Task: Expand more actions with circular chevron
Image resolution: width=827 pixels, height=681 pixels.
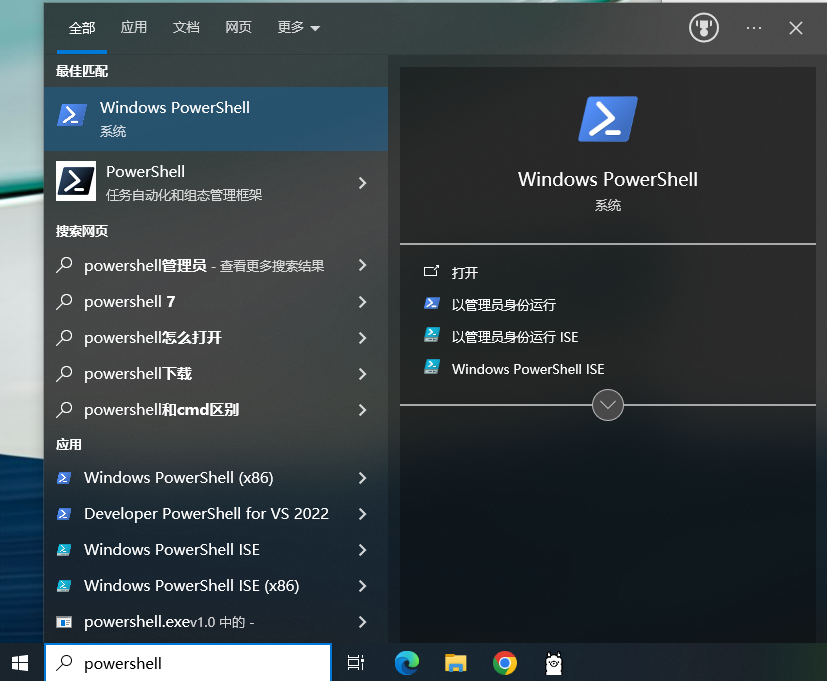Action: coord(608,405)
